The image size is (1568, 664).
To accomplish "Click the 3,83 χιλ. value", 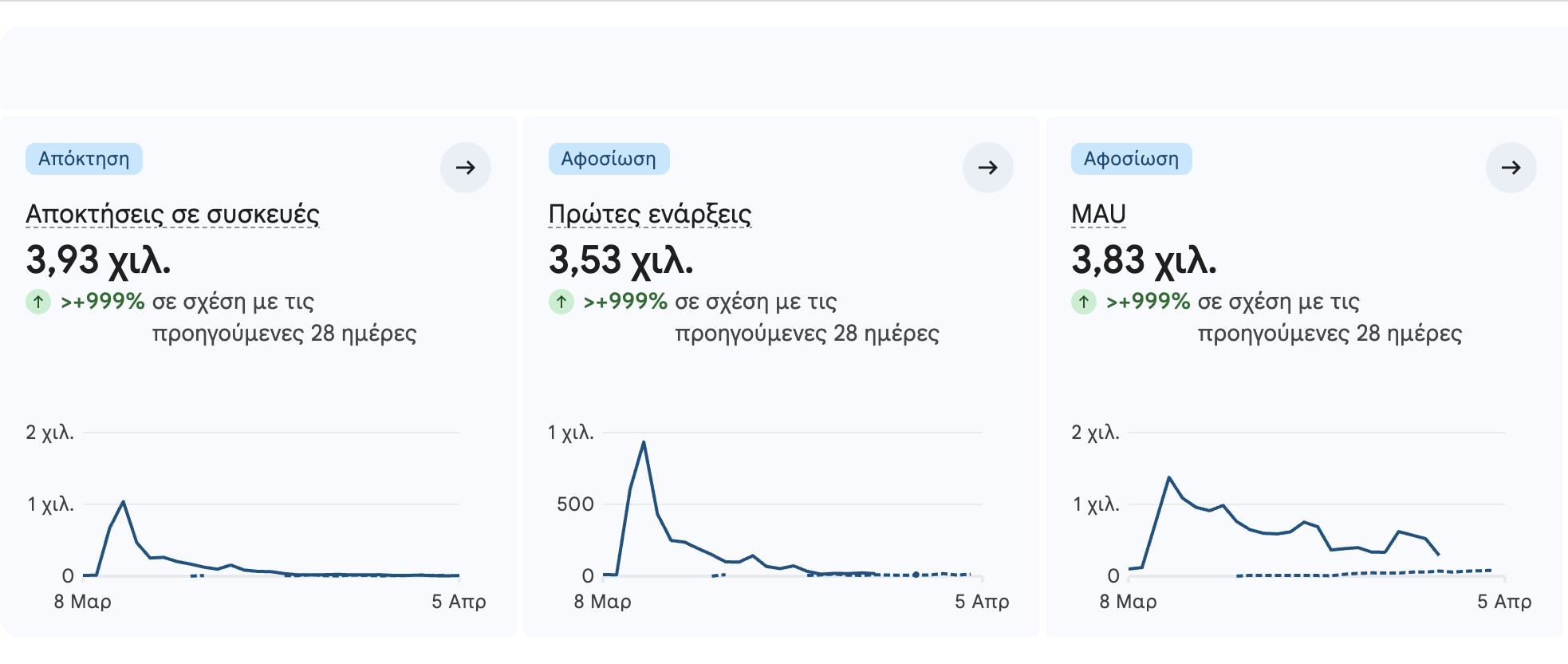I will pos(1144,260).
